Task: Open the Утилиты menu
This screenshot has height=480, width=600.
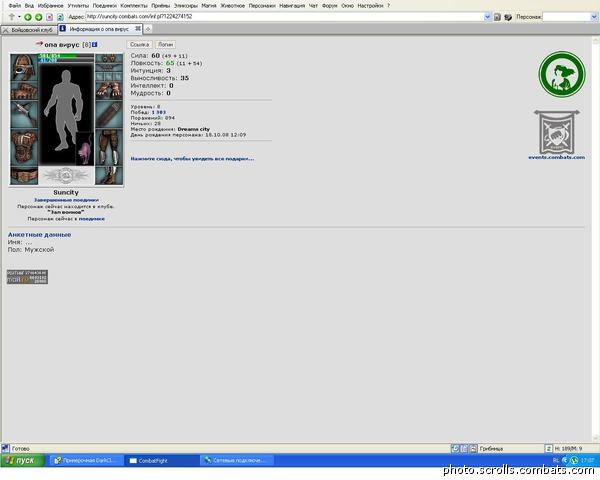Action: pos(78,5)
